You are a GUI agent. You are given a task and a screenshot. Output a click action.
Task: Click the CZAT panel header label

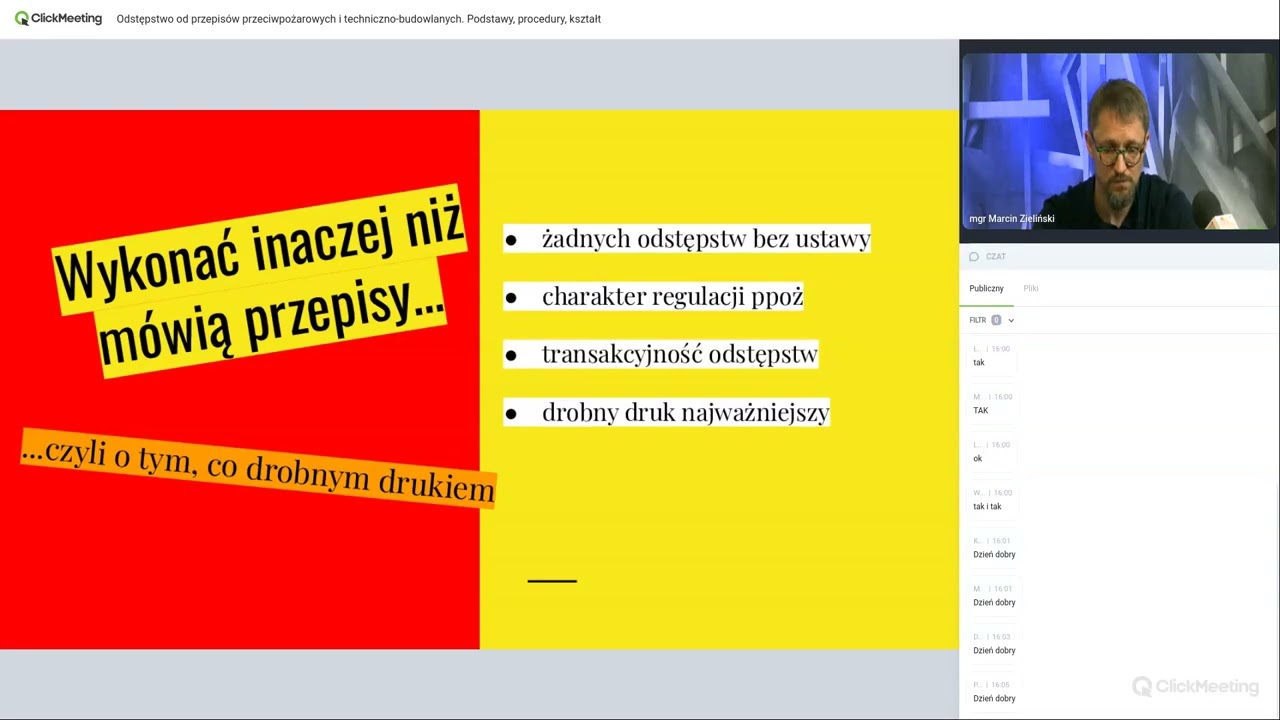pos(996,257)
